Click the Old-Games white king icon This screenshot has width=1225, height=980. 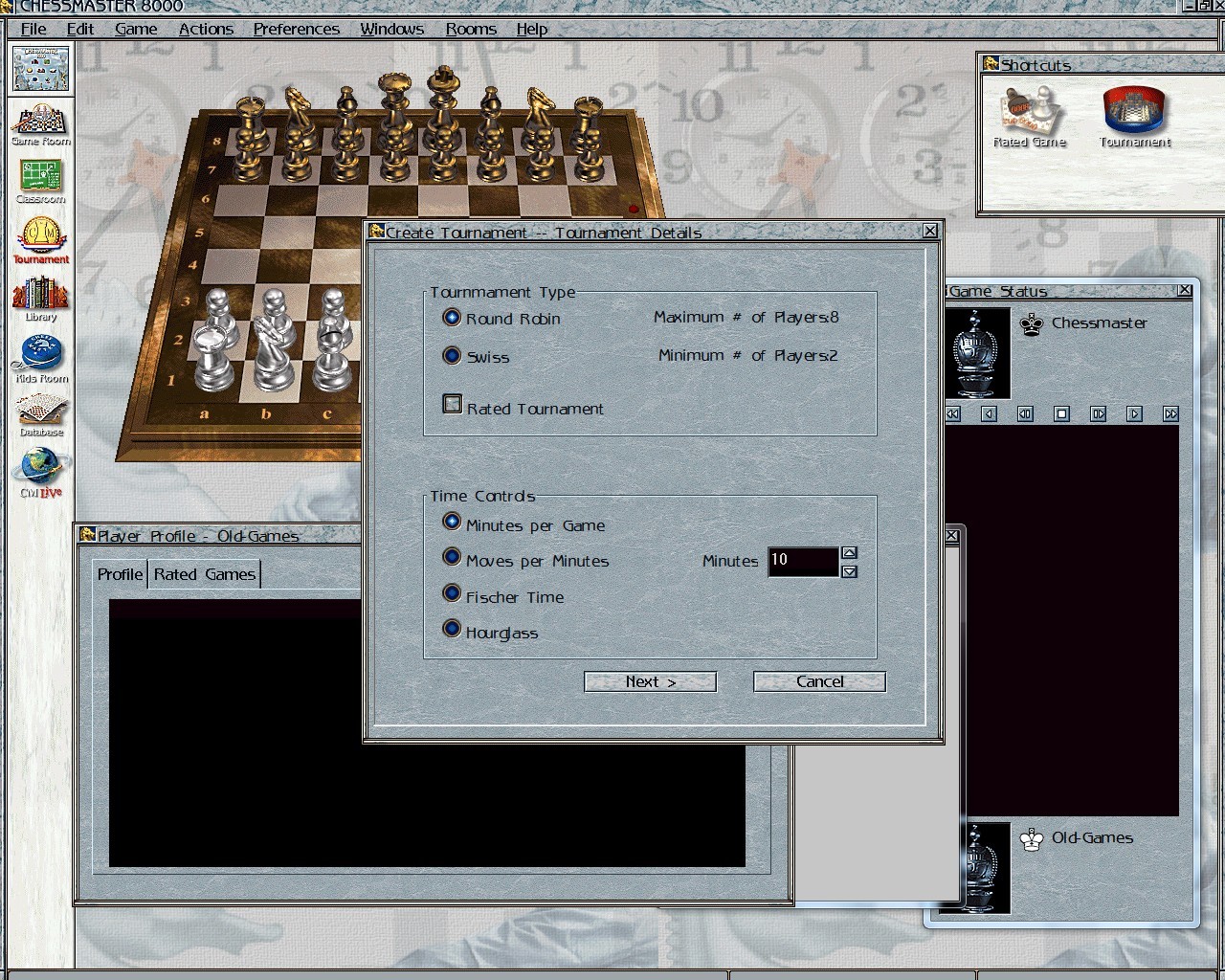click(1032, 840)
